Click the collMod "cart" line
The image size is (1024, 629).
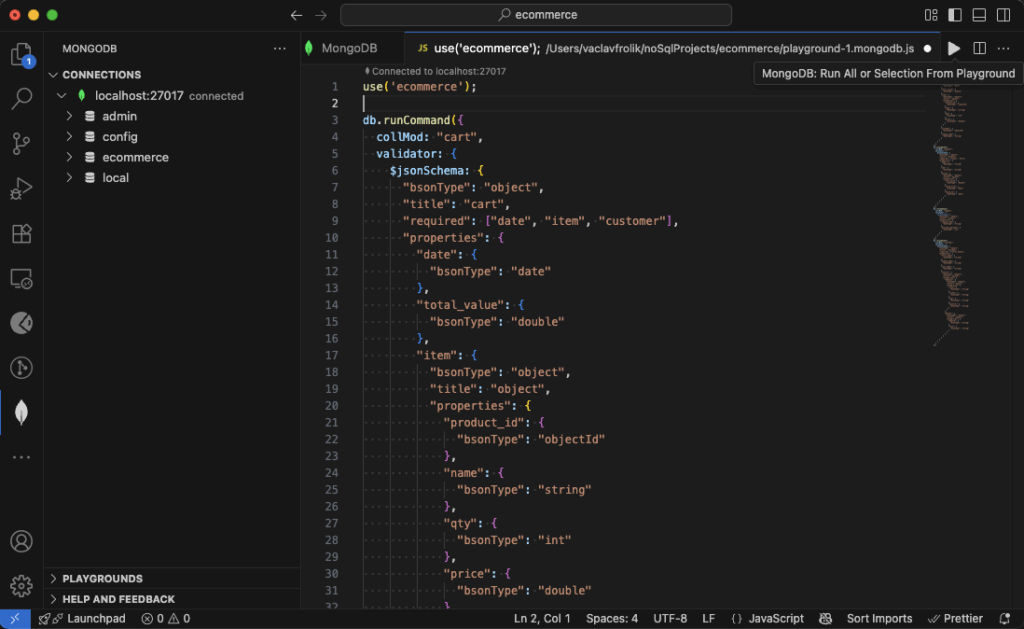(429, 137)
